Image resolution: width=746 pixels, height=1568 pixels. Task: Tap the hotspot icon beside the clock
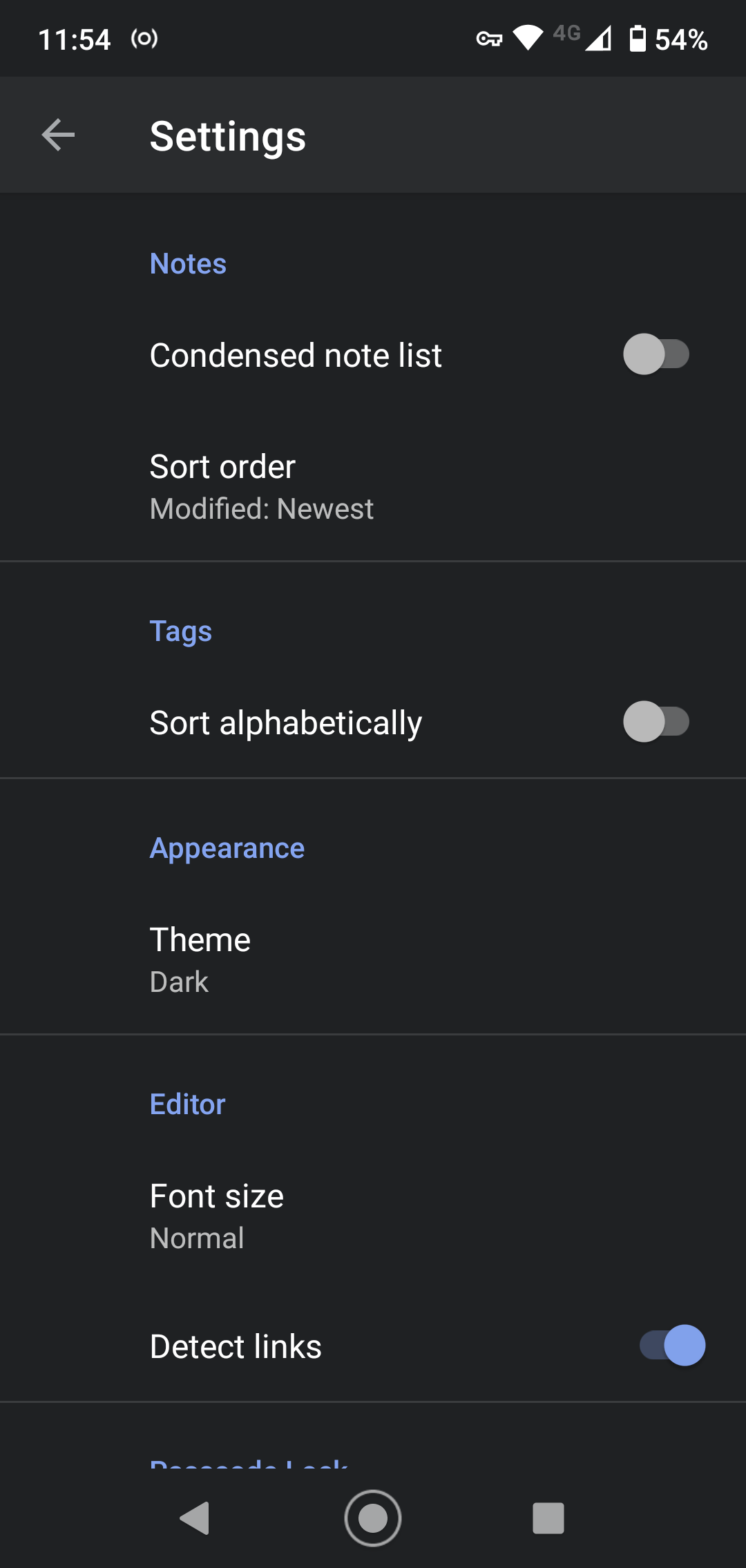(144, 39)
